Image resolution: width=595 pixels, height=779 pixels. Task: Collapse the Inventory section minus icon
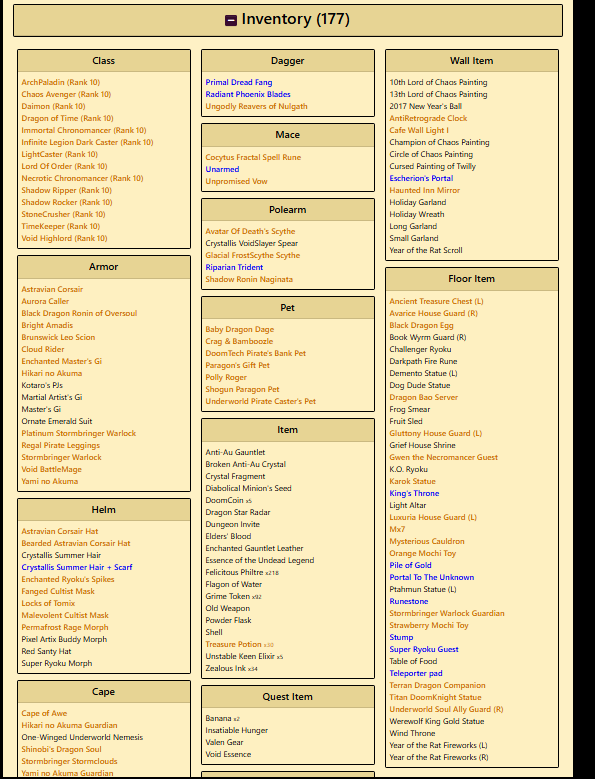point(231,20)
